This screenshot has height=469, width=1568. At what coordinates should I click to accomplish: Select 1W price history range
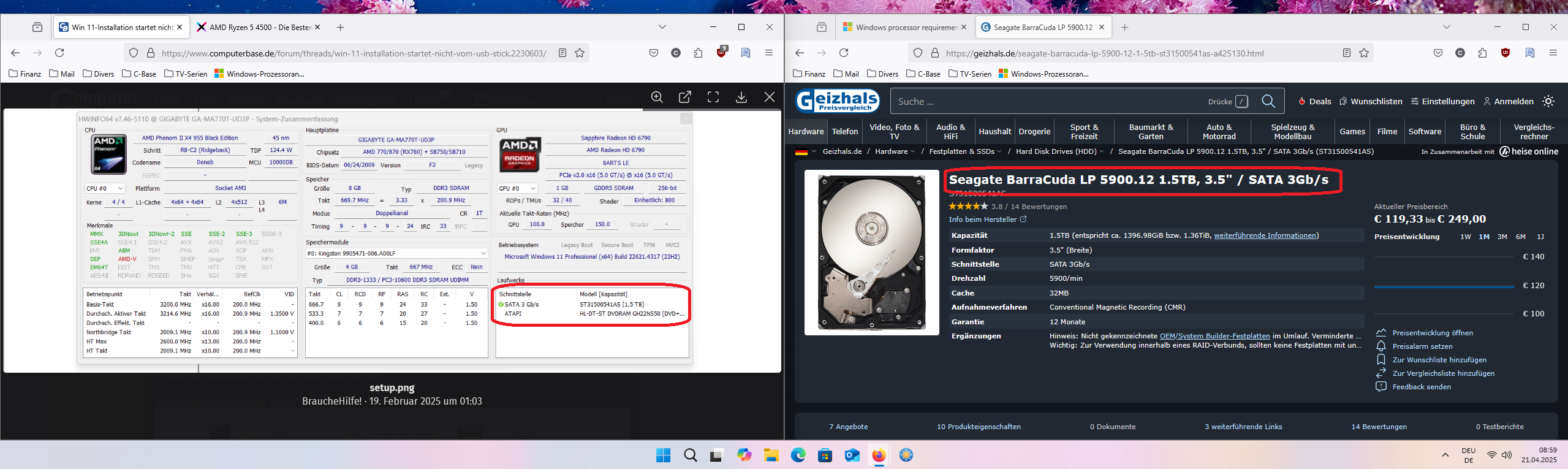pyautogui.click(x=1465, y=237)
